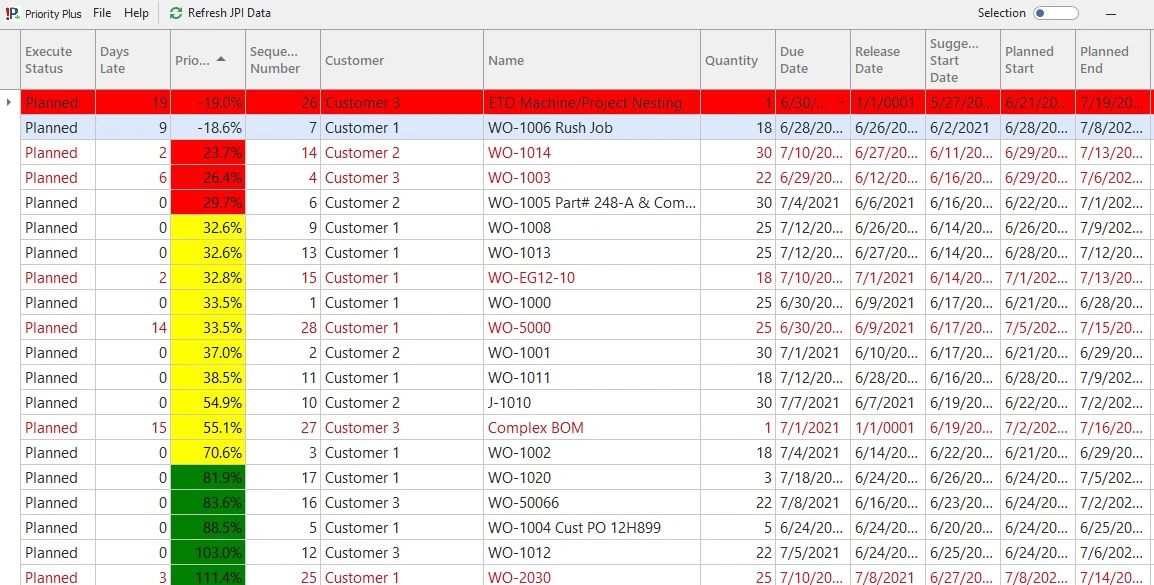
Task: Sort by the Customer column header
Action: 354,60
